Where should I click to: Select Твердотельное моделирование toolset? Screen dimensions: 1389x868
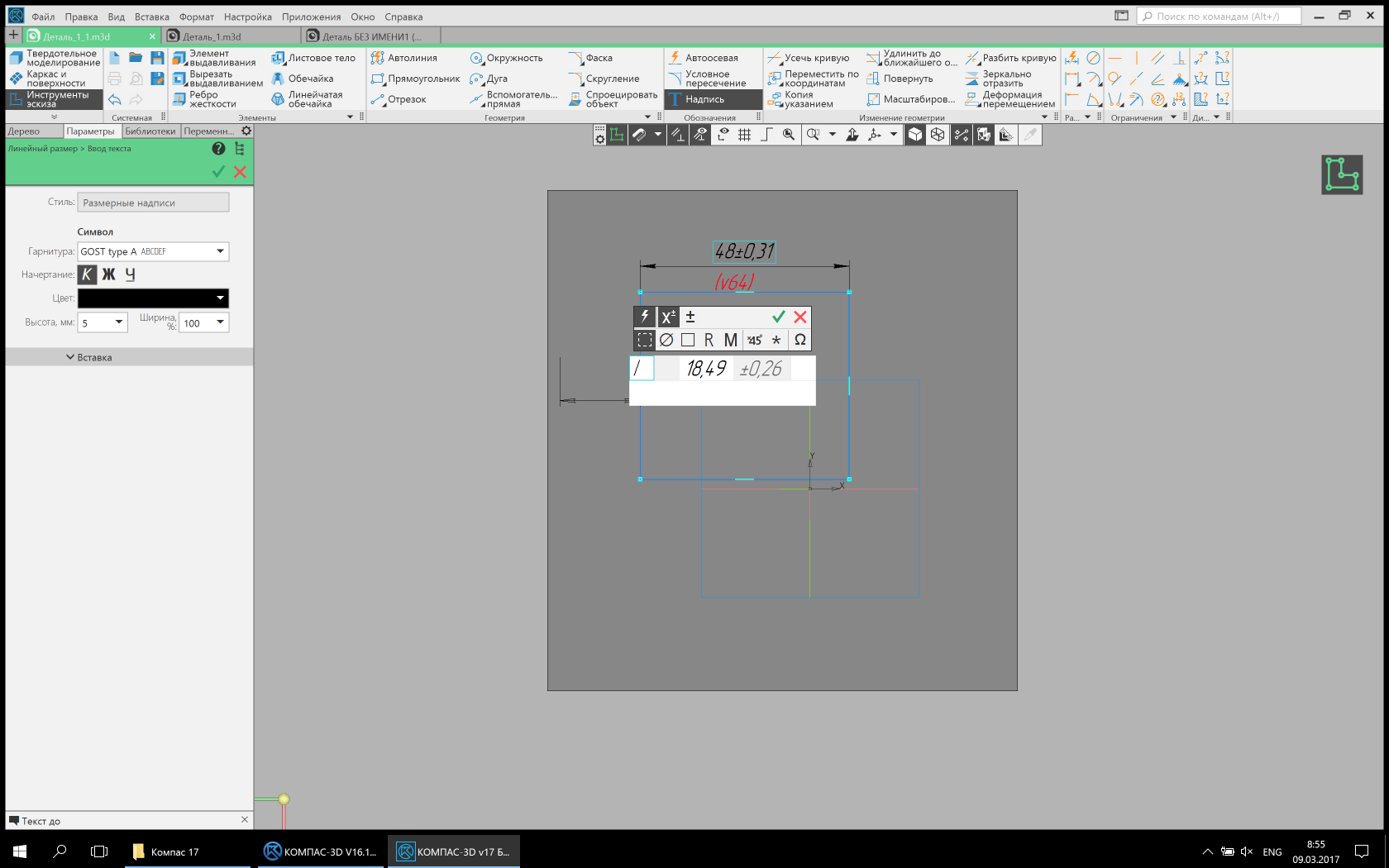point(55,58)
